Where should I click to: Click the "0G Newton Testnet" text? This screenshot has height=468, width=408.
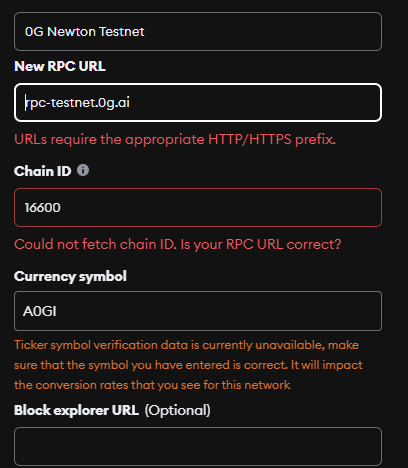(84, 32)
